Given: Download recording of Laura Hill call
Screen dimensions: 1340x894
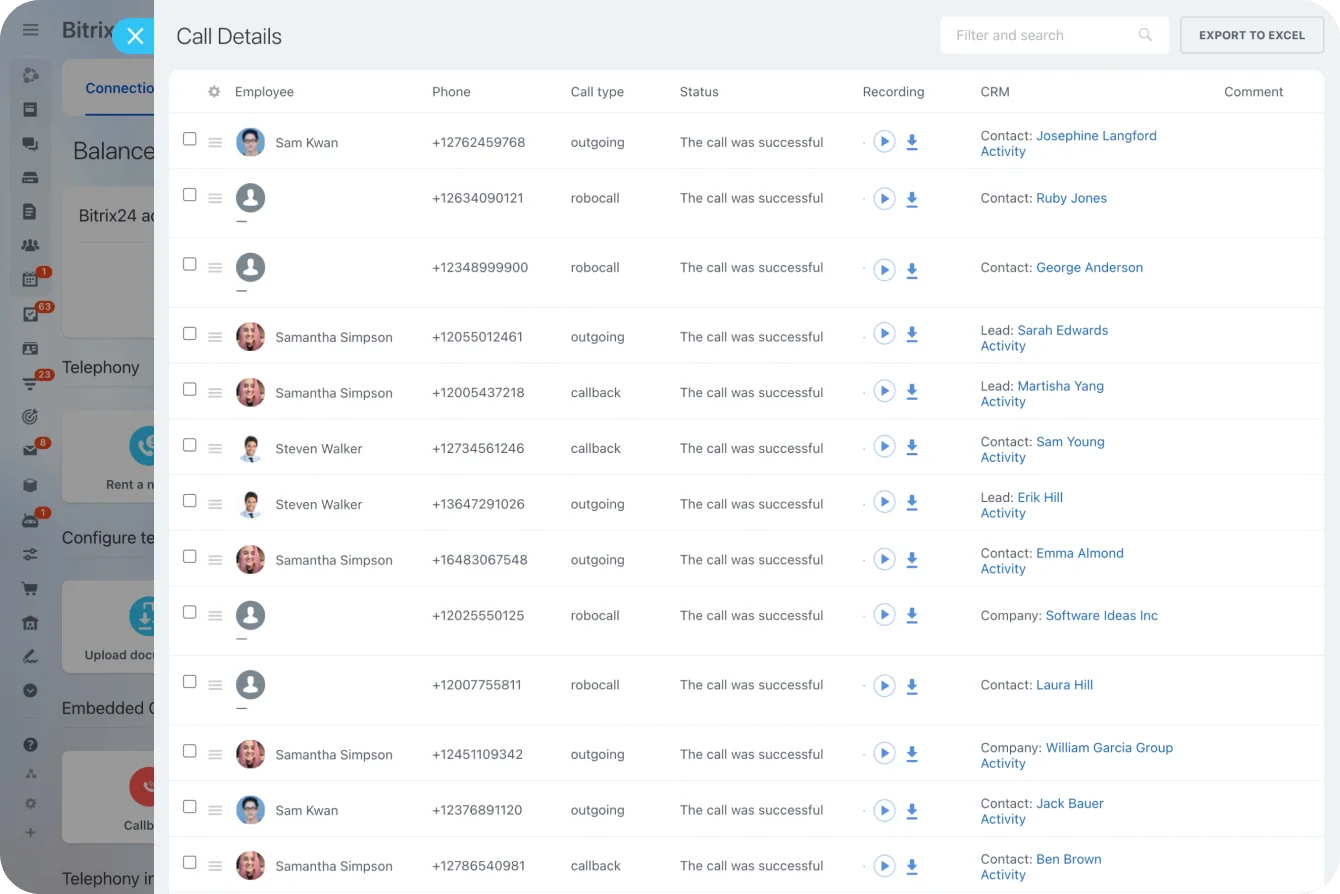Looking at the screenshot, I should point(912,686).
